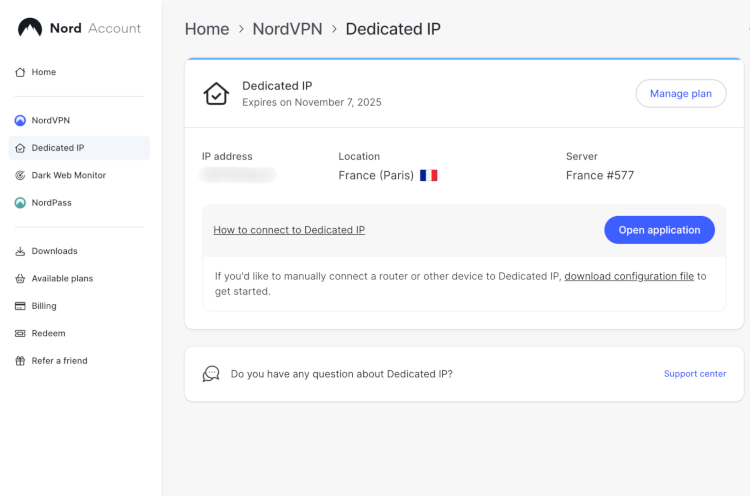Click the Server label
This screenshot has width=750, height=496.
pos(582,156)
